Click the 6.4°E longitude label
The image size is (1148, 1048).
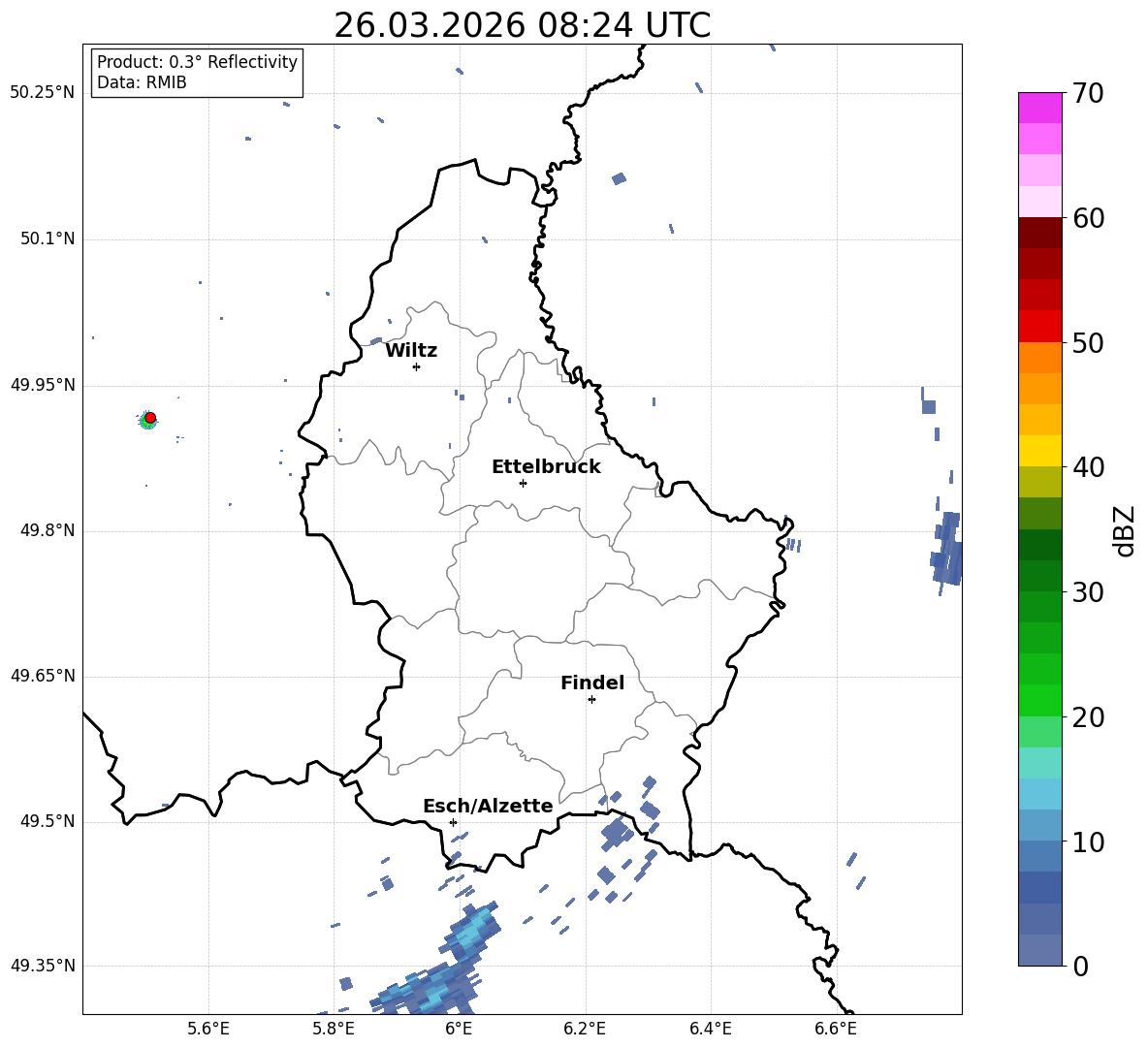click(x=710, y=1029)
